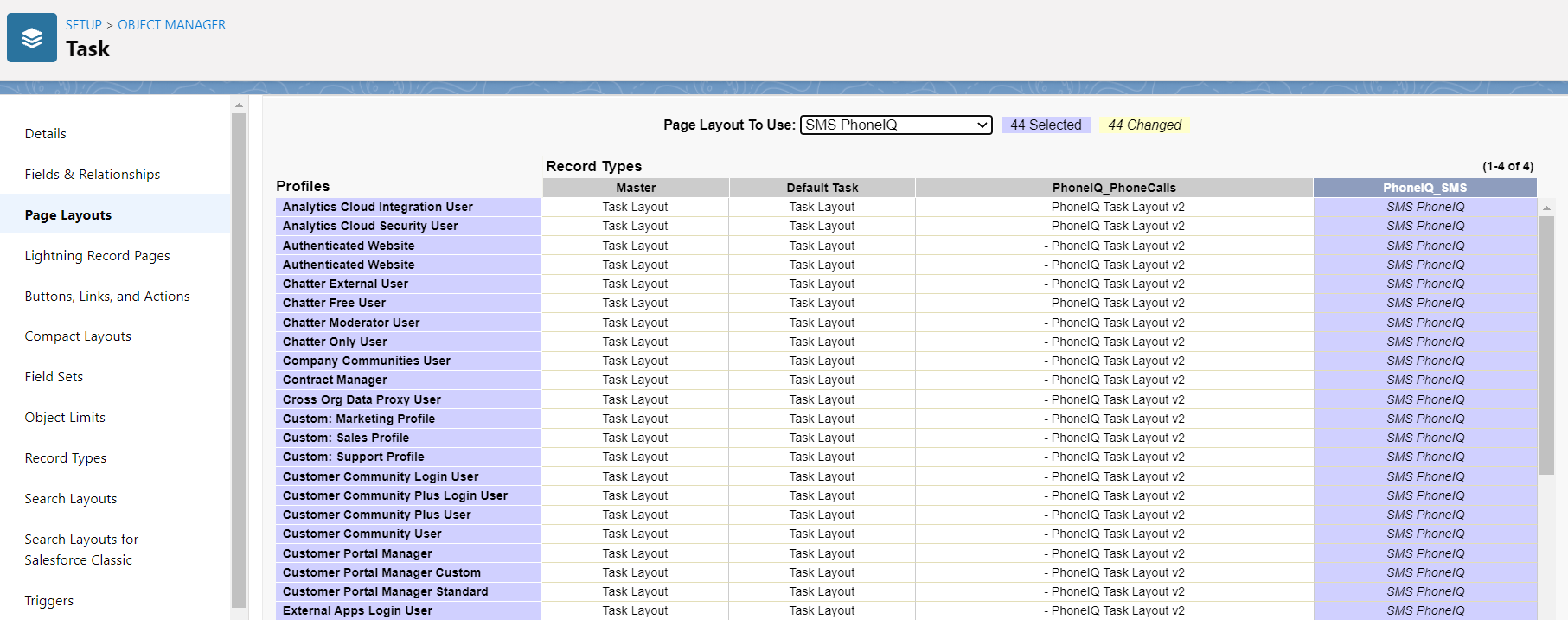Click table scrollbar up arrow
The width and height of the screenshot is (1568, 620).
coord(1546,208)
